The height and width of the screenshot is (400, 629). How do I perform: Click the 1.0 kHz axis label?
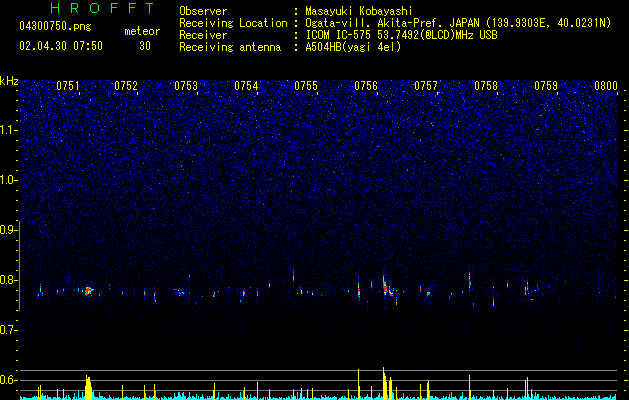8,180
